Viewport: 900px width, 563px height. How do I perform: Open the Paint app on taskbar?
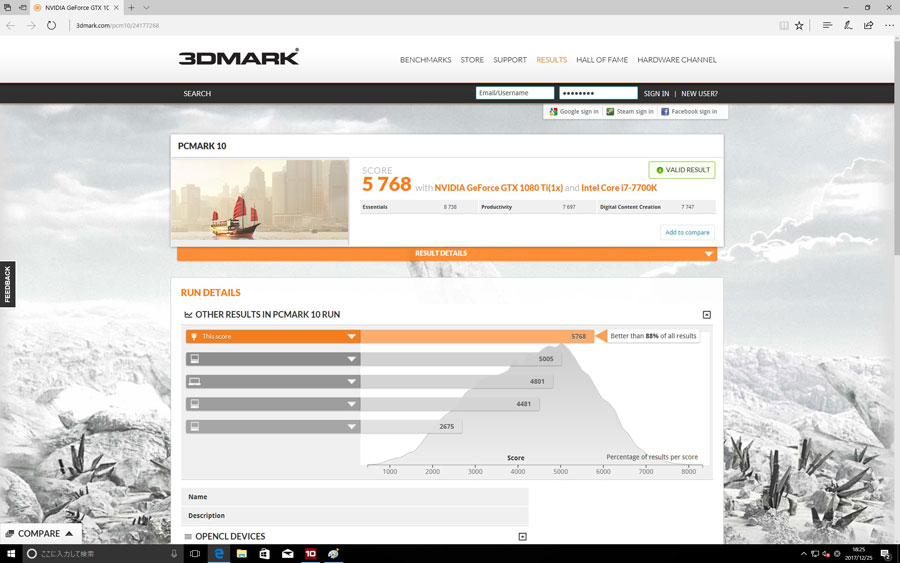point(333,554)
